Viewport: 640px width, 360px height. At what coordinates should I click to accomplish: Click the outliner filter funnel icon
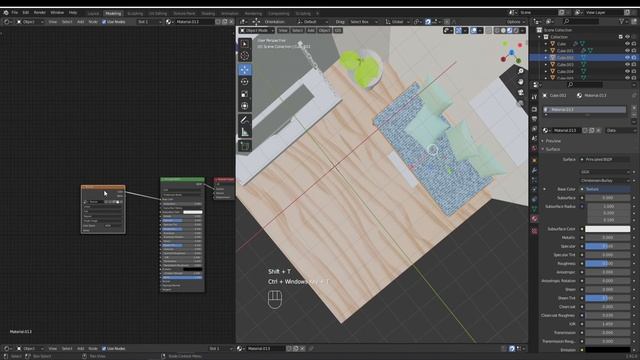tap(622, 21)
